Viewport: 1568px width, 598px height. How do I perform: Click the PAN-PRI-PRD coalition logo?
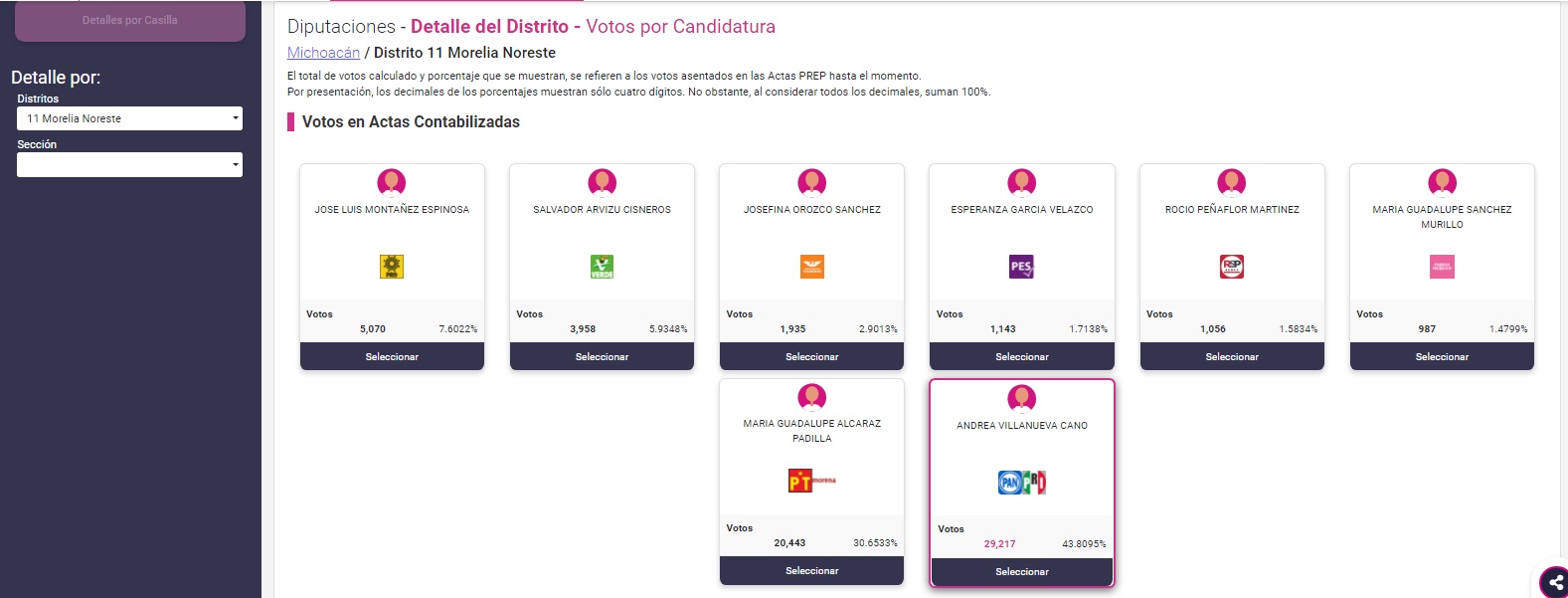(1022, 482)
